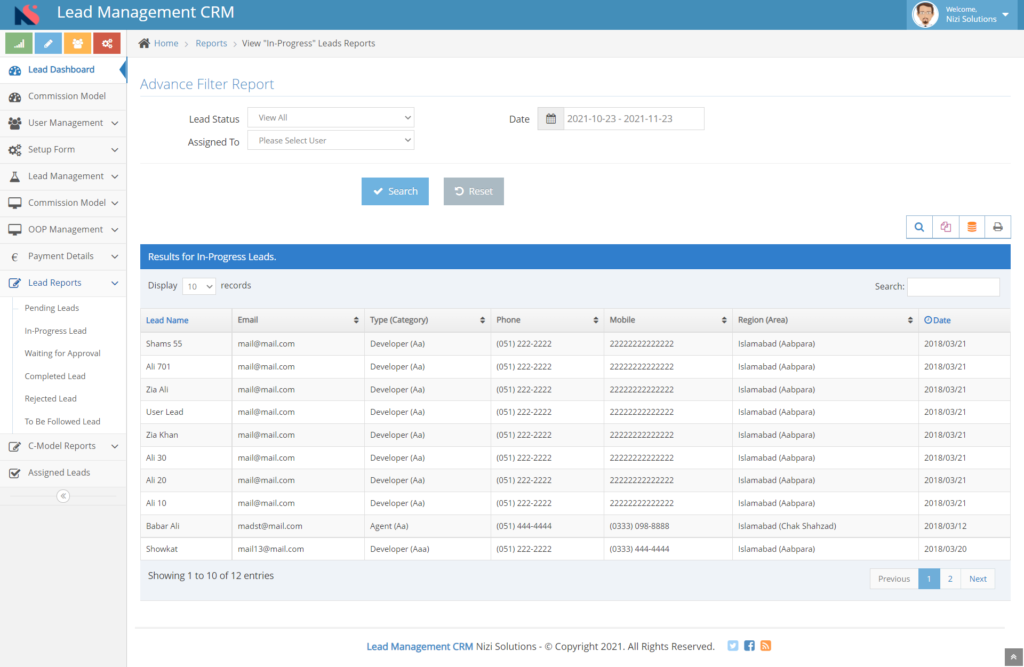Click the Previous pagination button
Screen dimensions: 1024x667
pos(894,579)
